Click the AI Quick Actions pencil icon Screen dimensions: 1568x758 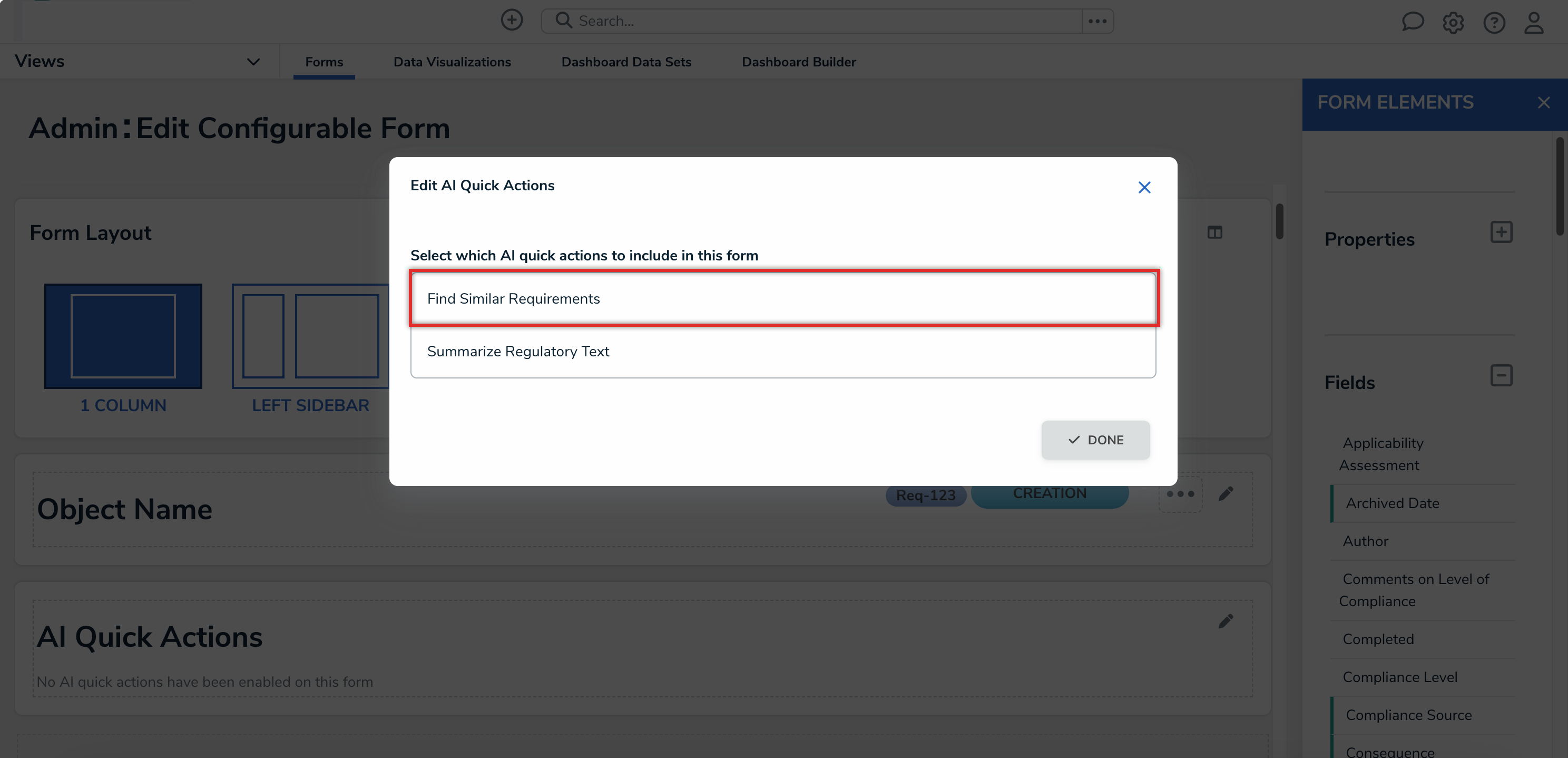1226,621
